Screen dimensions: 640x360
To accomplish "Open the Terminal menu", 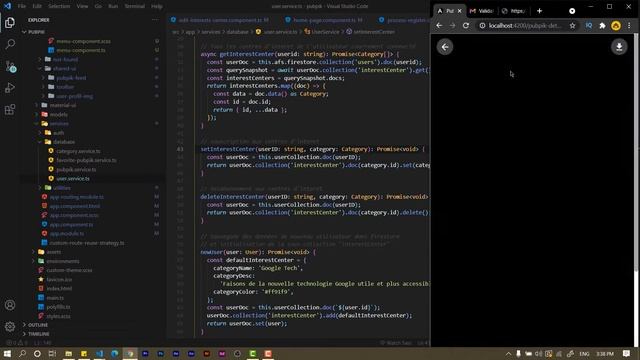I will click(134, 6).
